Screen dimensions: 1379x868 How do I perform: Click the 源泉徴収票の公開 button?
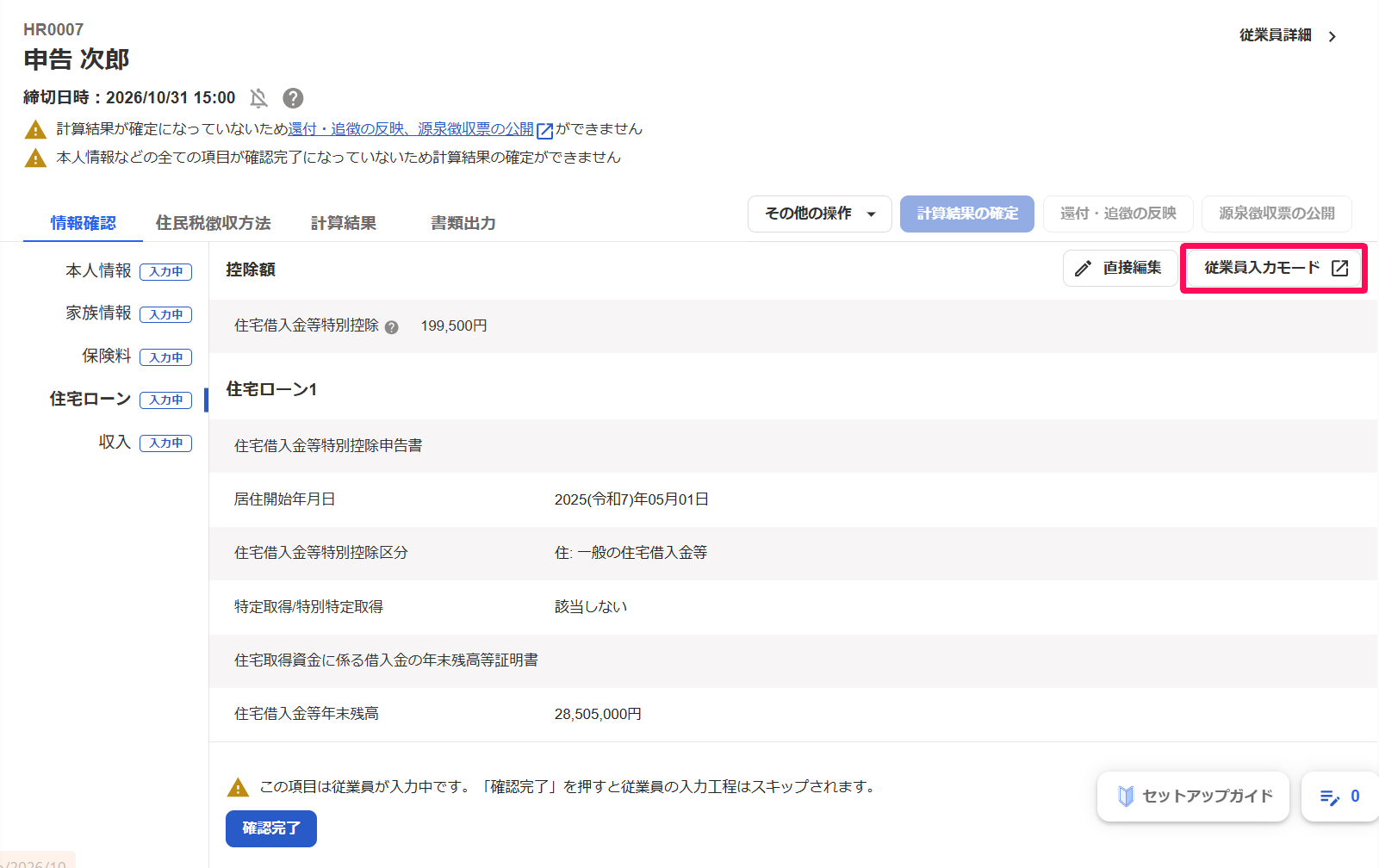pos(1277,214)
